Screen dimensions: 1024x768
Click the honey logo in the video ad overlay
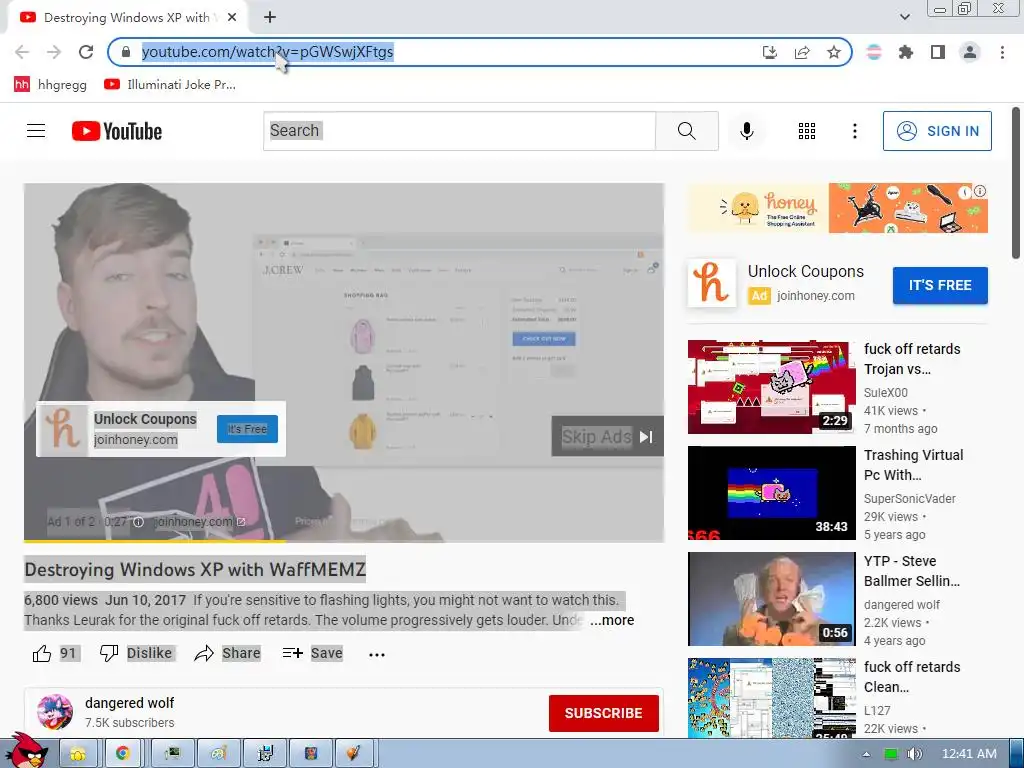coord(63,429)
